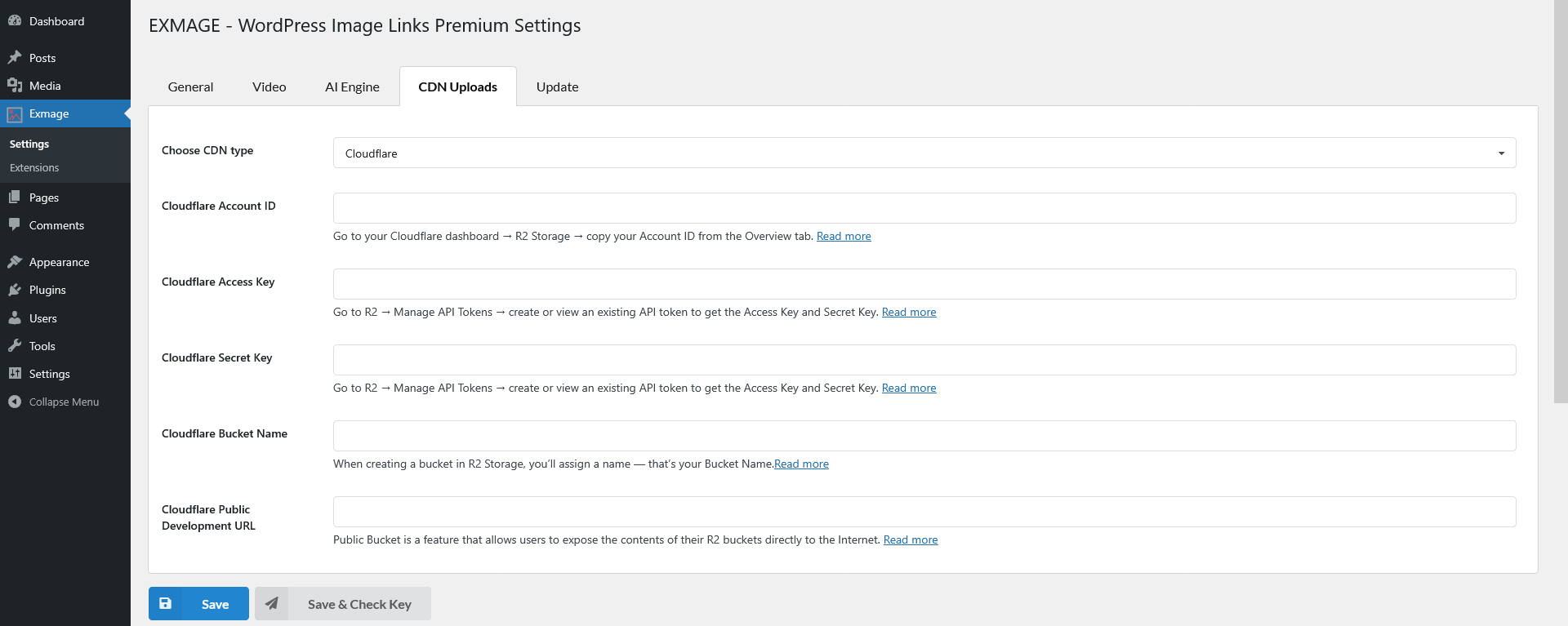Screen dimensions: 1568x626
Task: Open Read more link under Access Key
Action: (909, 312)
